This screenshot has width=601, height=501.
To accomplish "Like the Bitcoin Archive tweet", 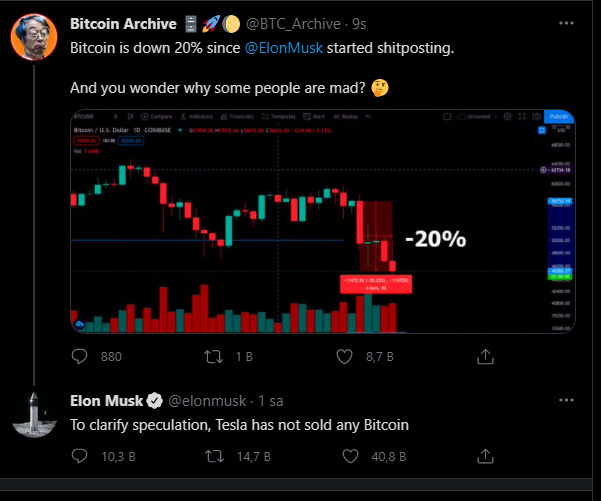I will [346, 356].
